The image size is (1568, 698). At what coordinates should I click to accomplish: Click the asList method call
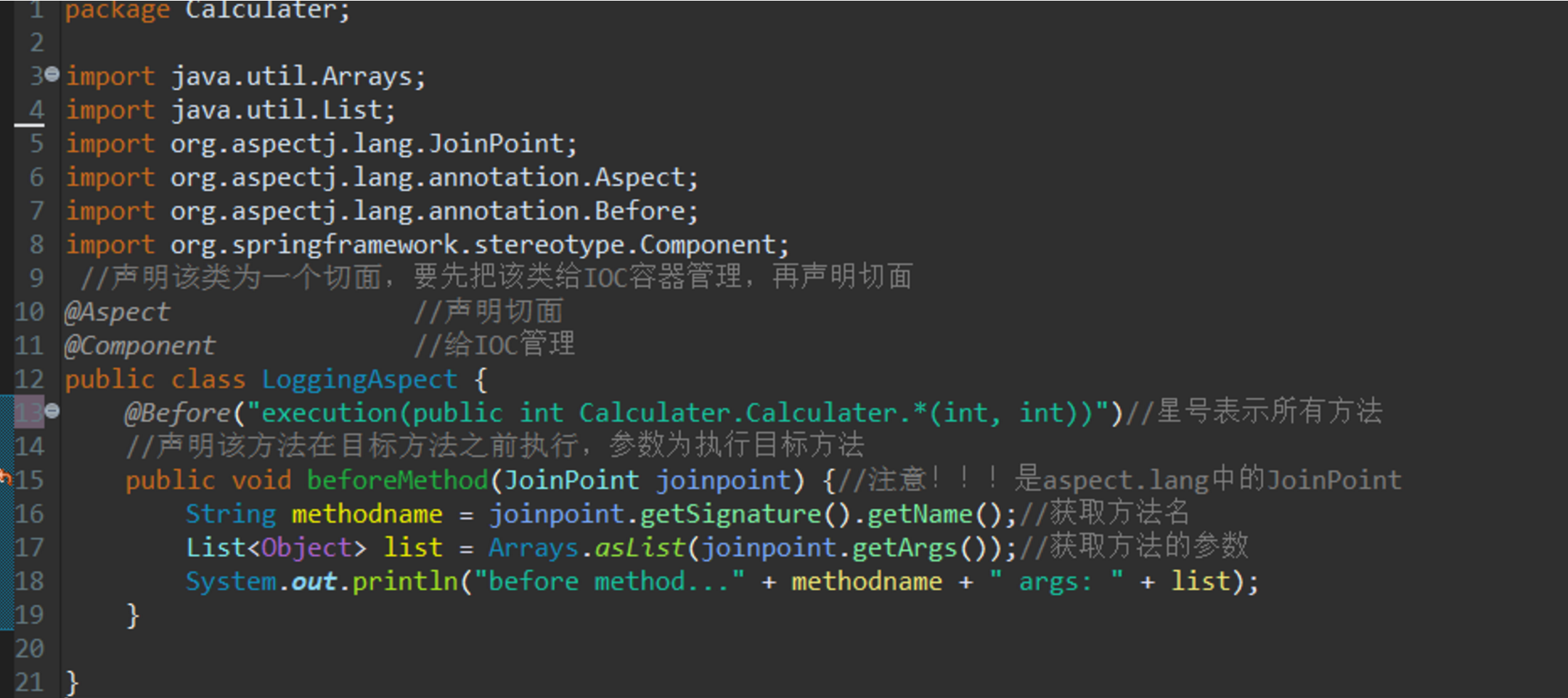coord(640,548)
